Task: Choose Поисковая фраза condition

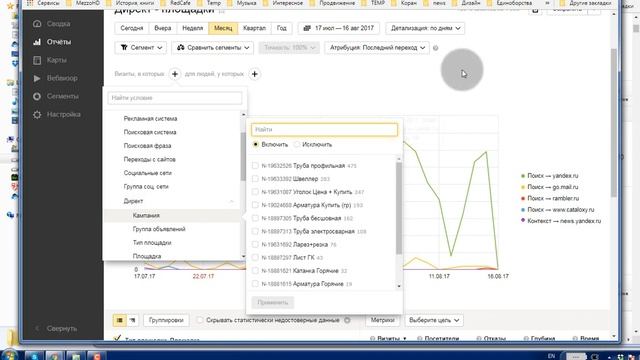Action: tap(147, 146)
